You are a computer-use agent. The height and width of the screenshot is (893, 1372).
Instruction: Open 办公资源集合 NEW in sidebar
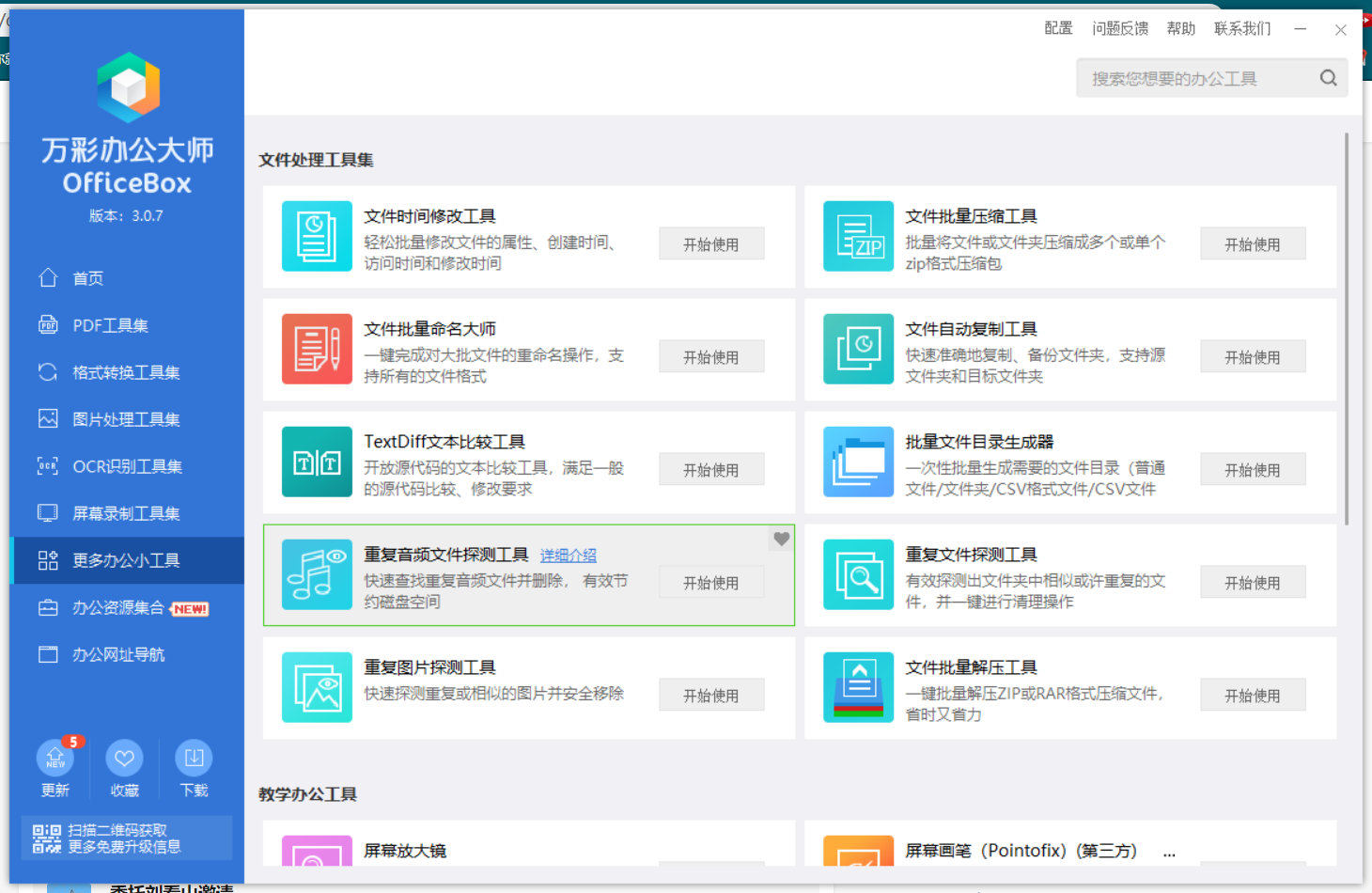[x=127, y=607]
